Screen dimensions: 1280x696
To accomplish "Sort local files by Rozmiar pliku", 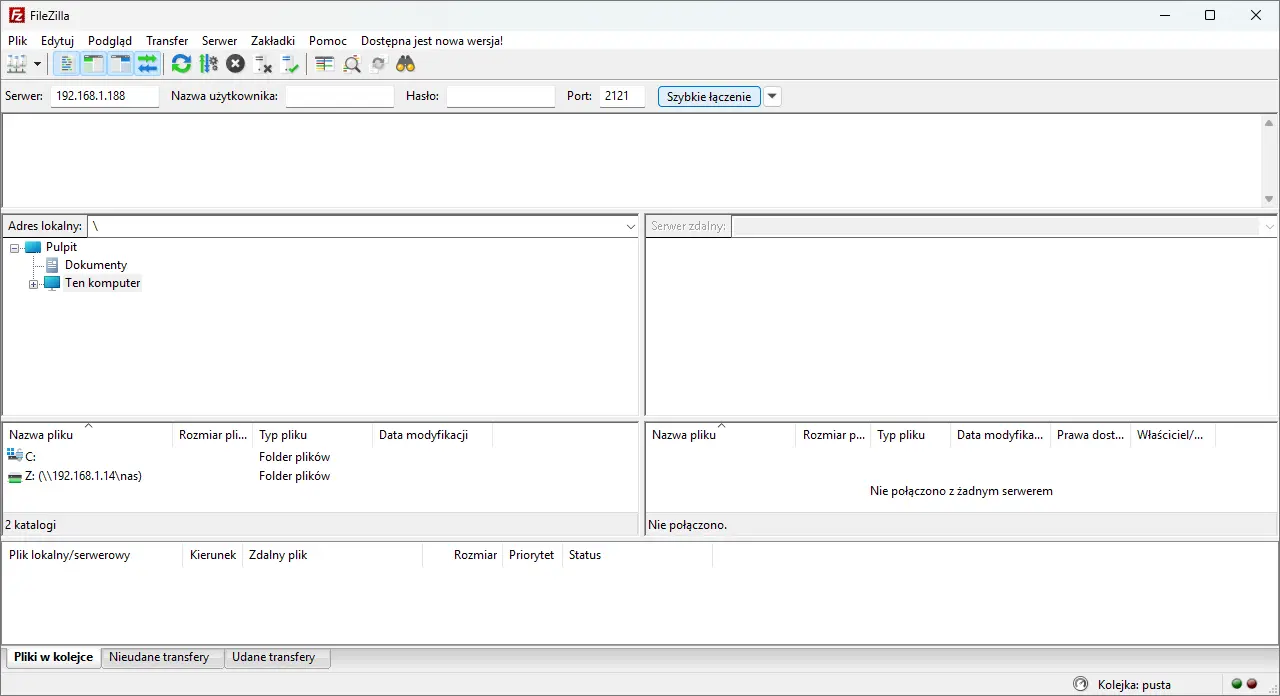I will coord(212,435).
